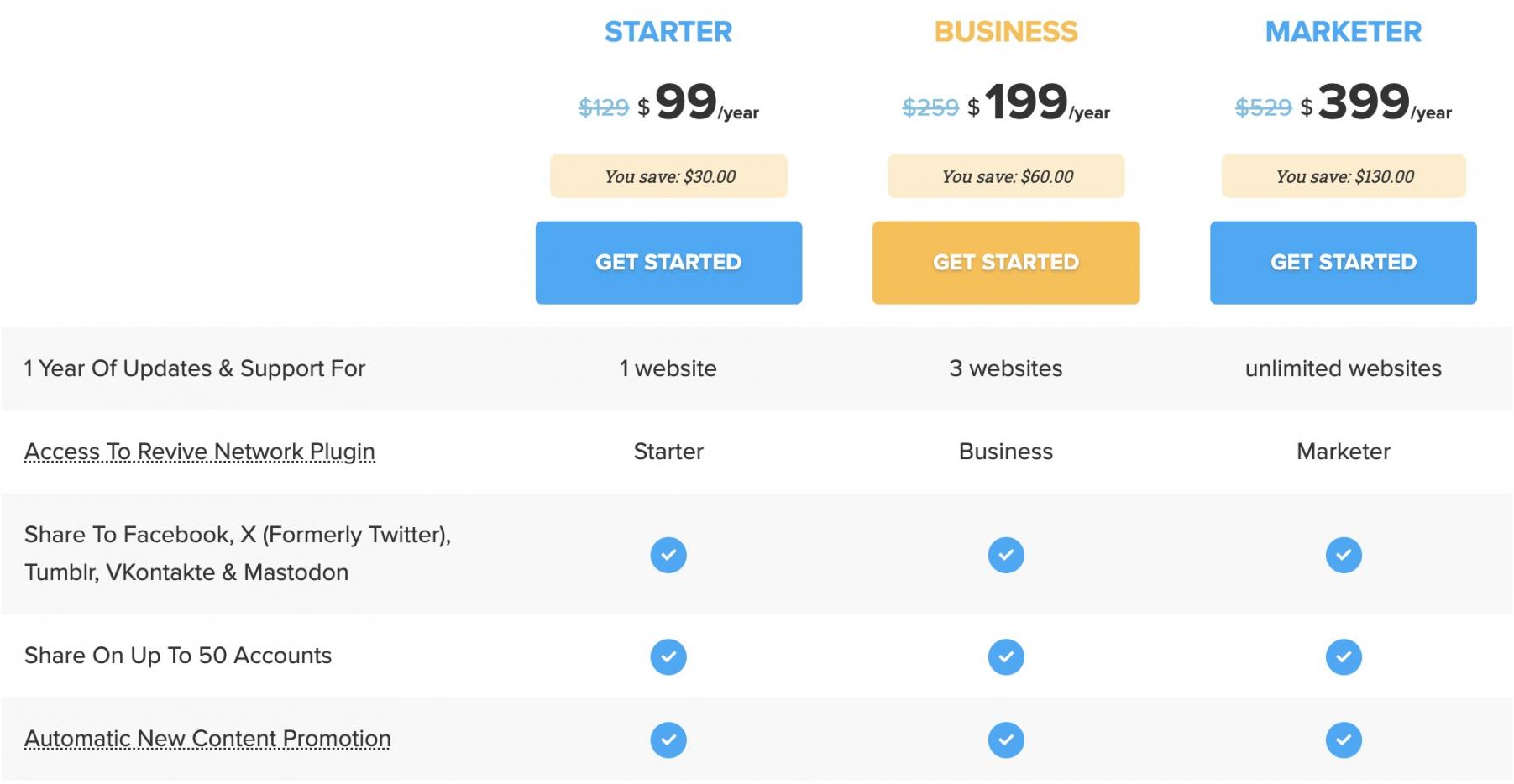The height and width of the screenshot is (784, 1514).
Task: Click Starter plan GET STARTED button
Action: 668,263
